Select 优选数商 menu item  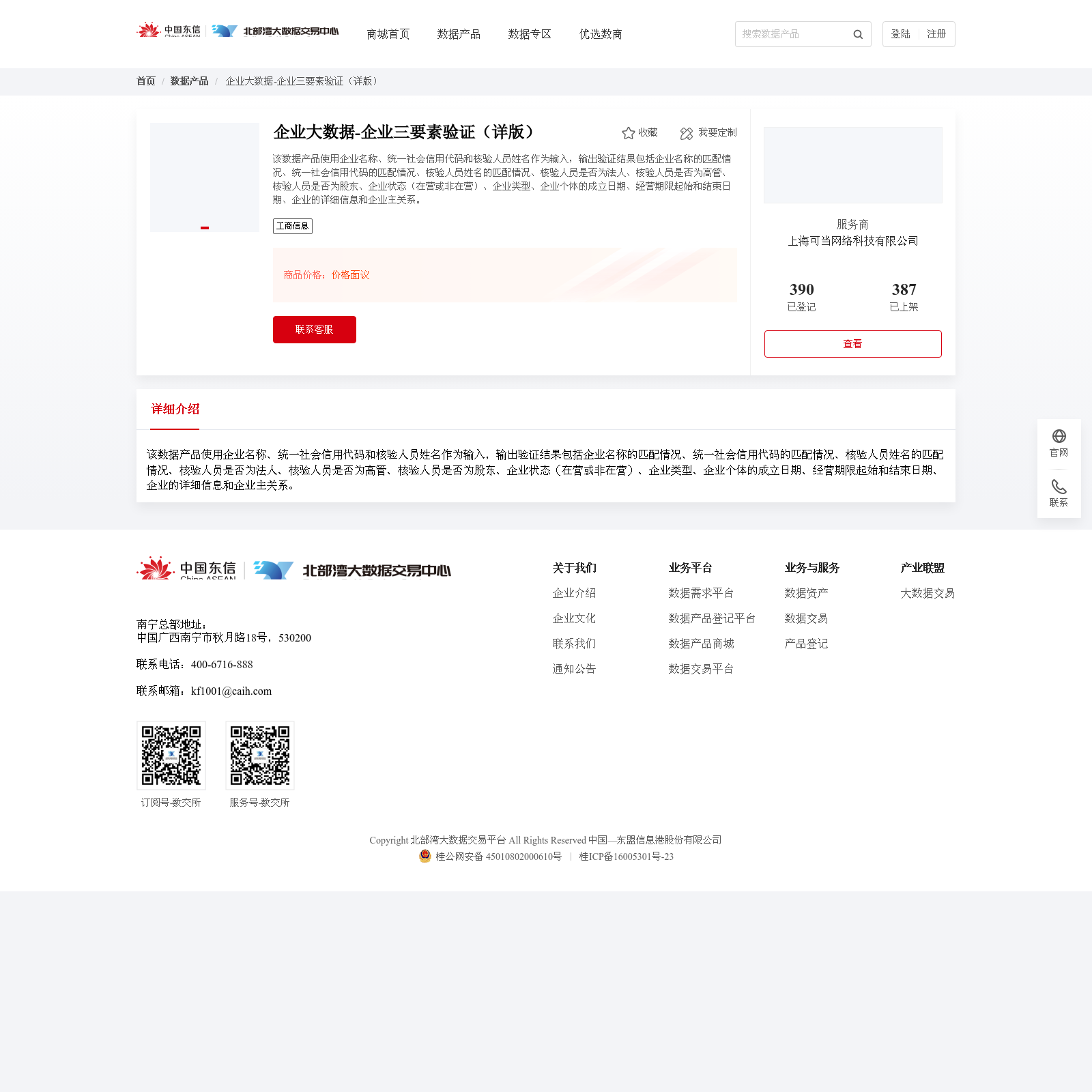tap(601, 34)
